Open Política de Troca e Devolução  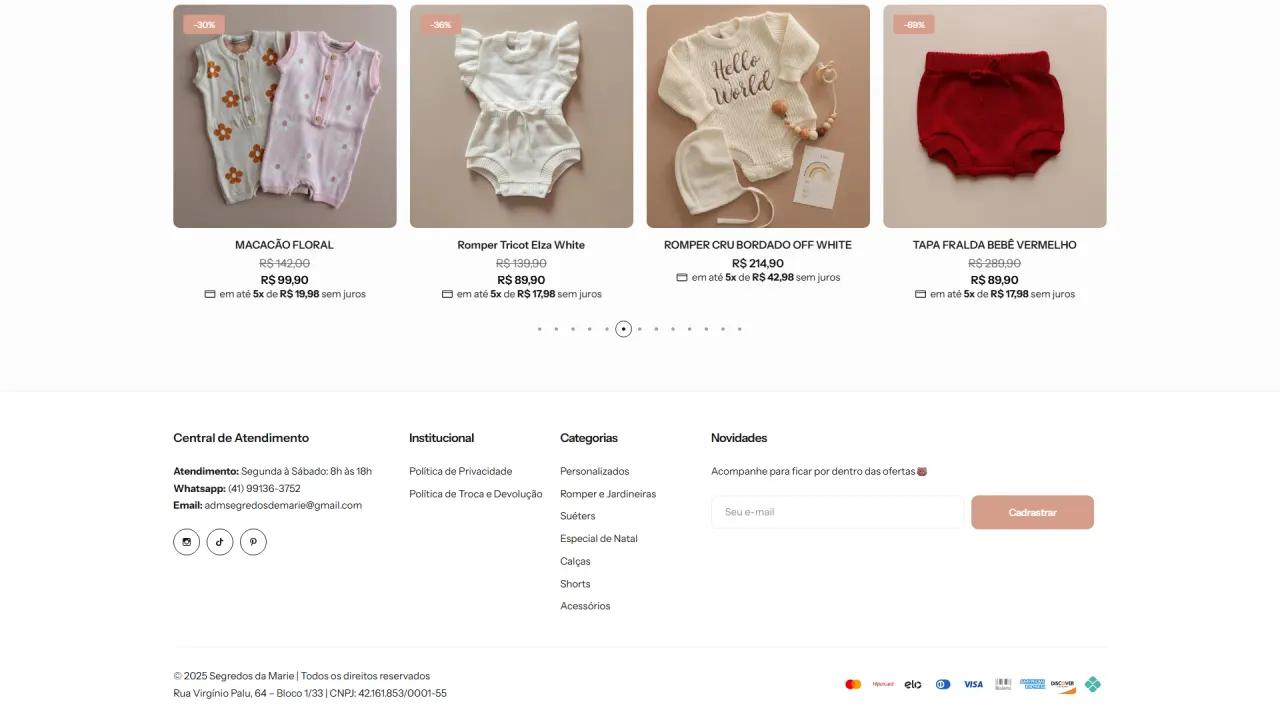tap(475, 494)
